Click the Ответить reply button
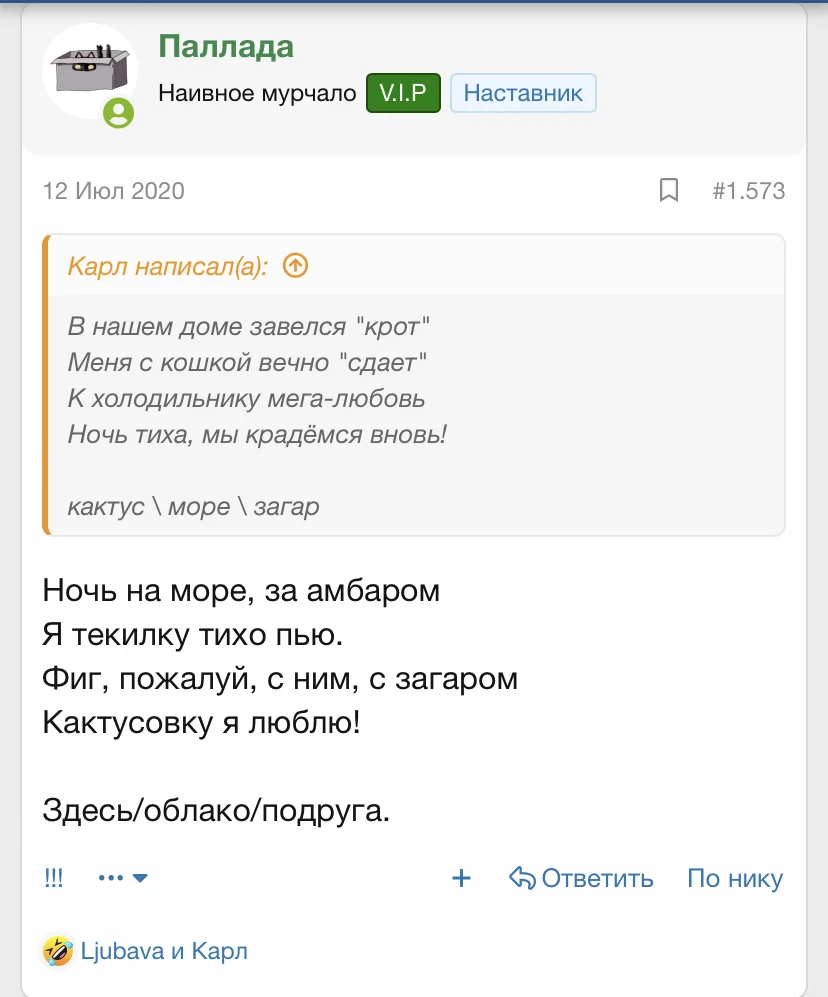Viewport: 828px width, 997px height. pyautogui.click(x=597, y=879)
